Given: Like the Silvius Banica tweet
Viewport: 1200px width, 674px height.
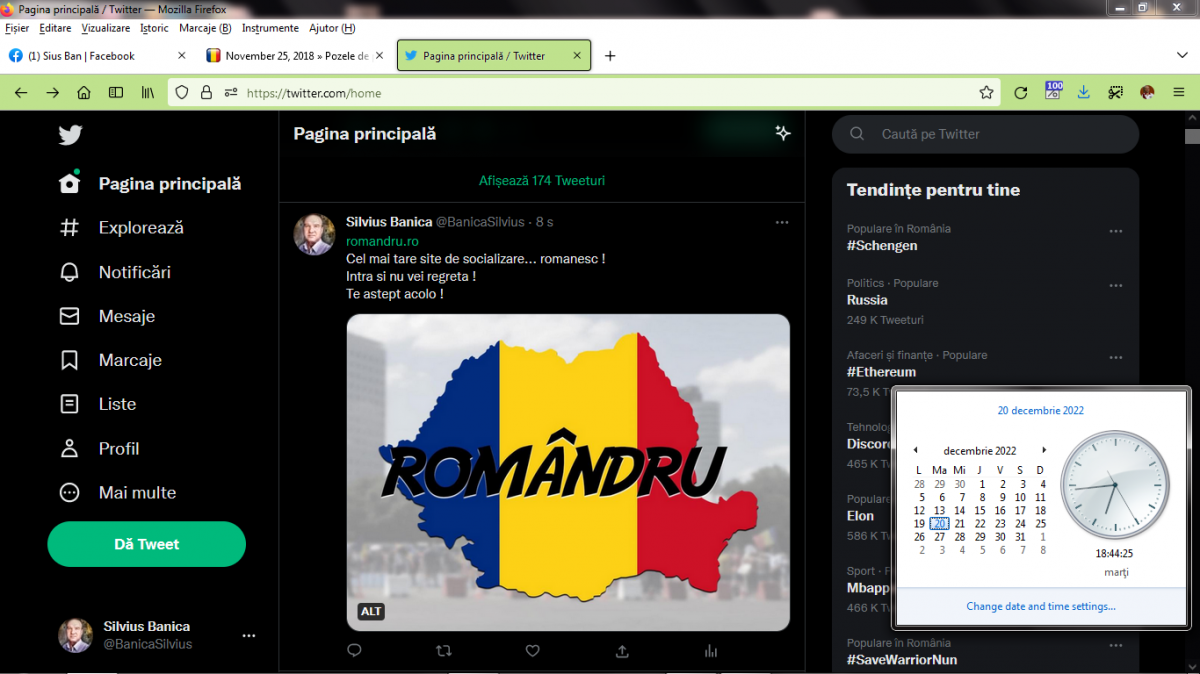Looking at the screenshot, I should pos(532,651).
